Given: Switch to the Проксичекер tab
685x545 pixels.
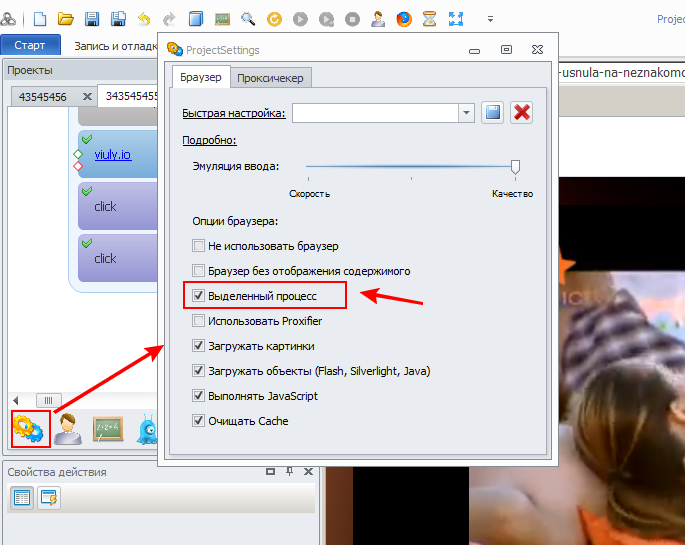Looking at the screenshot, I should [271, 77].
